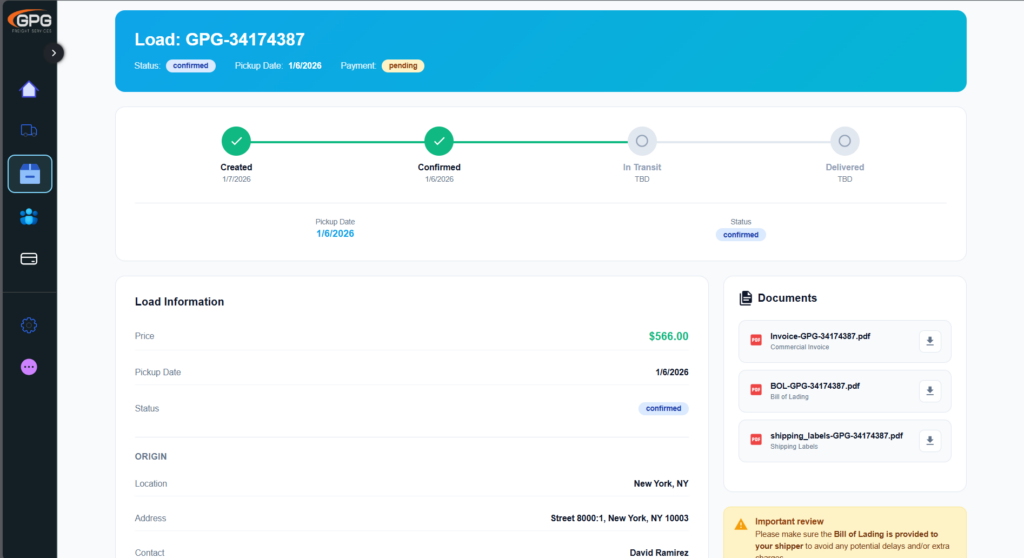Click the Created step checkmark circle
The width and height of the screenshot is (1024, 558).
236,141
